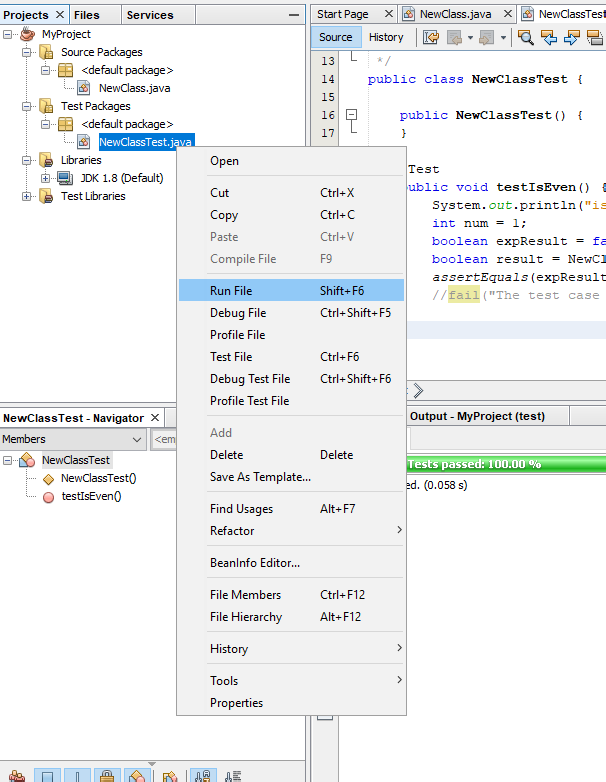Collapse the MyProject tree node

[x=7, y=34]
